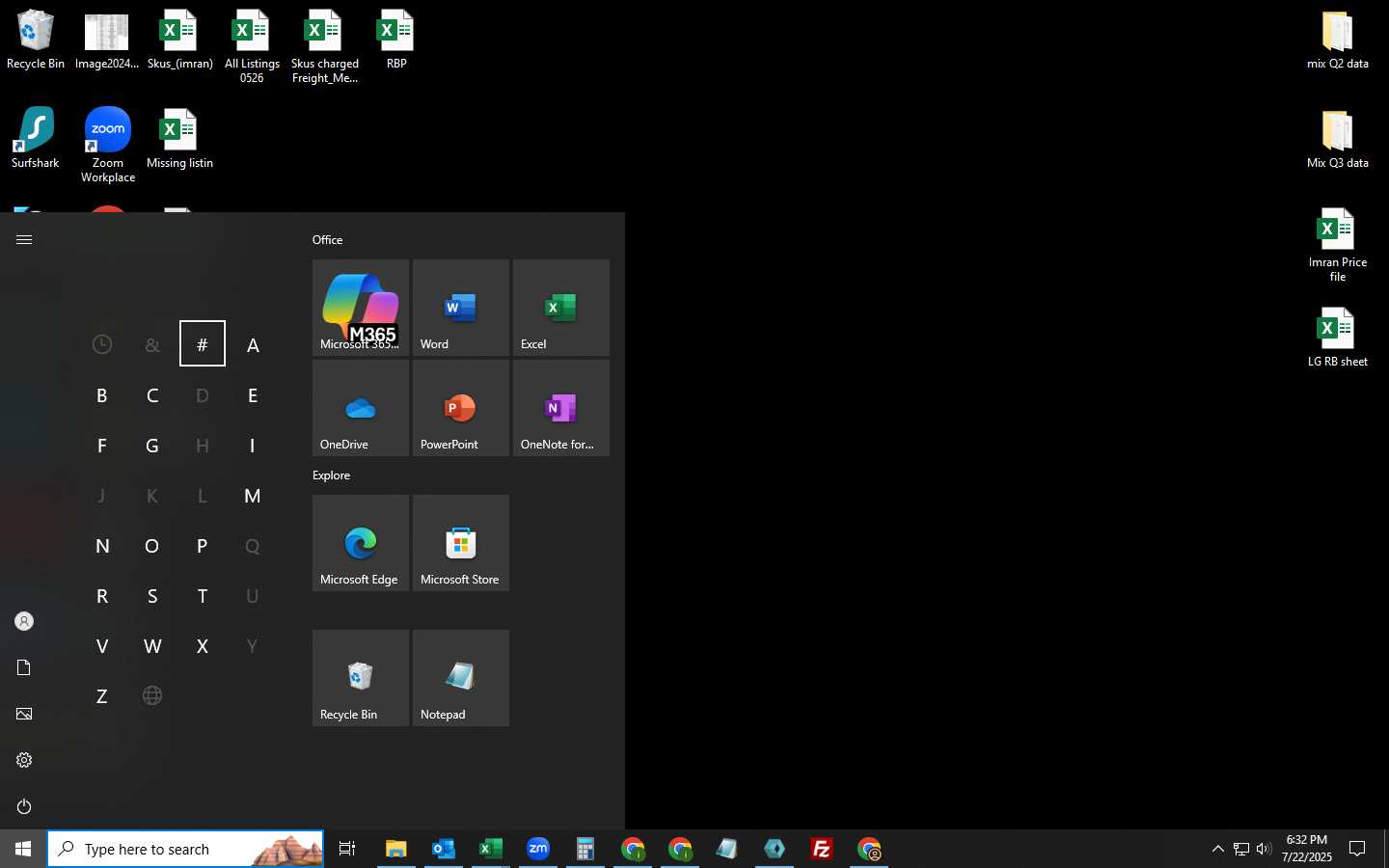Open the user account icon in Start sidebar
The image size is (1389, 868).
click(x=24, y=621)
